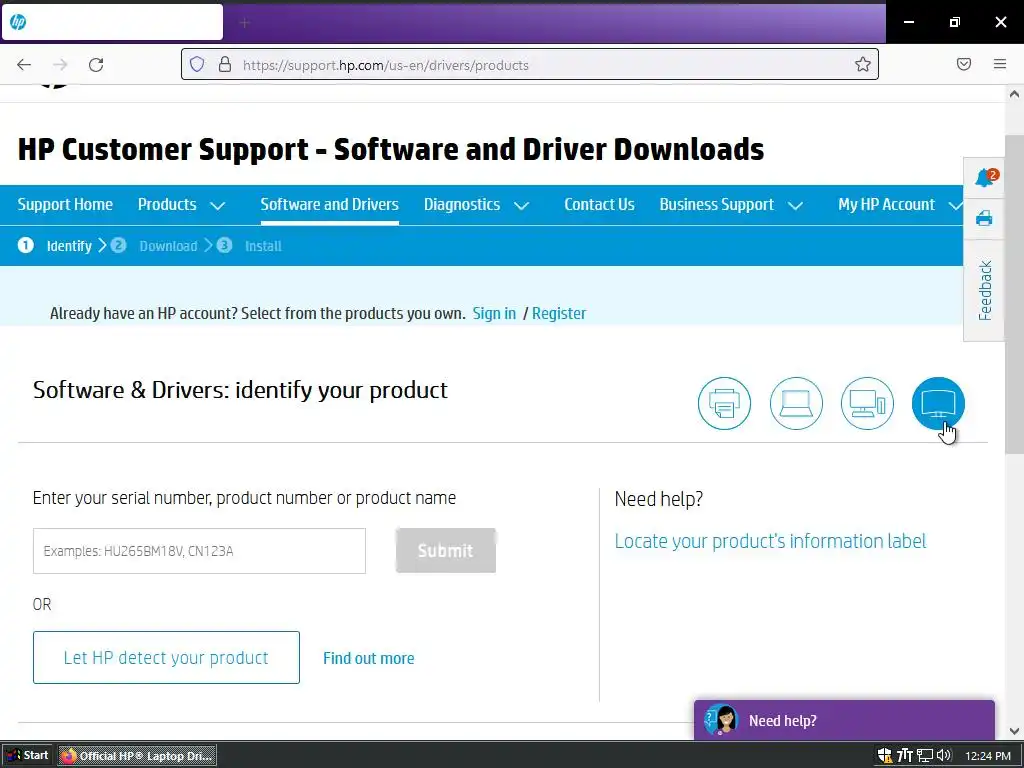The width and height of the screenshot is (1024, 768).
Task: Click the security shield tray icon
Action: 885,756
